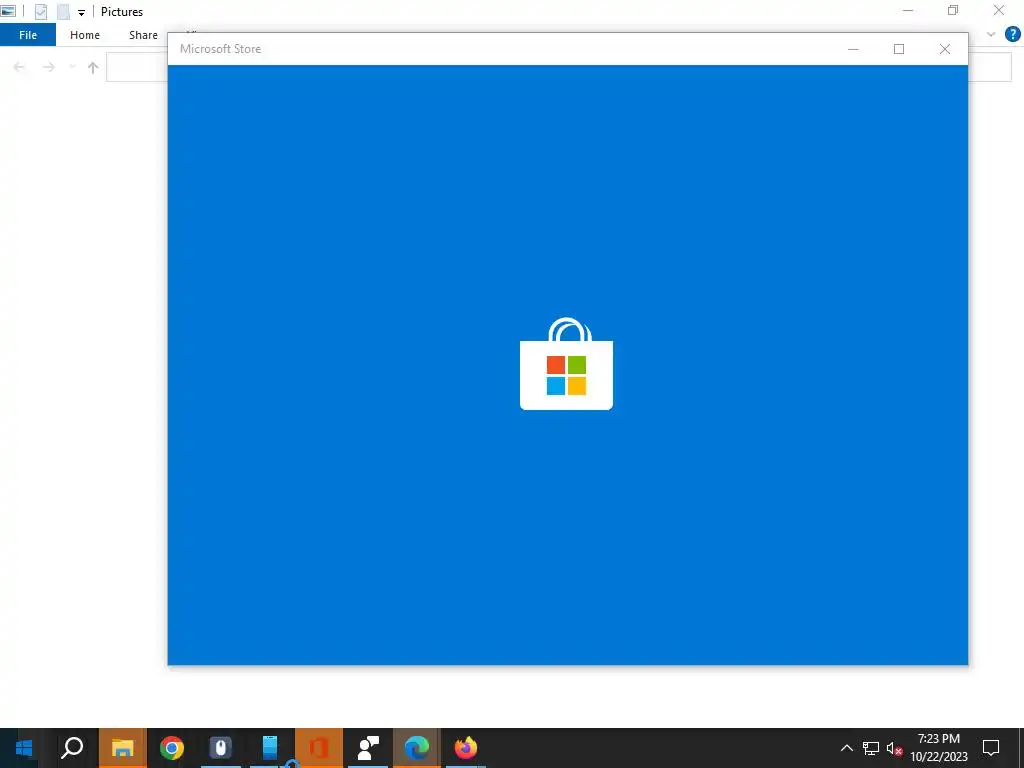Go up one folder level
Viewport: 1024px width, 768px height.
point(93,67)
